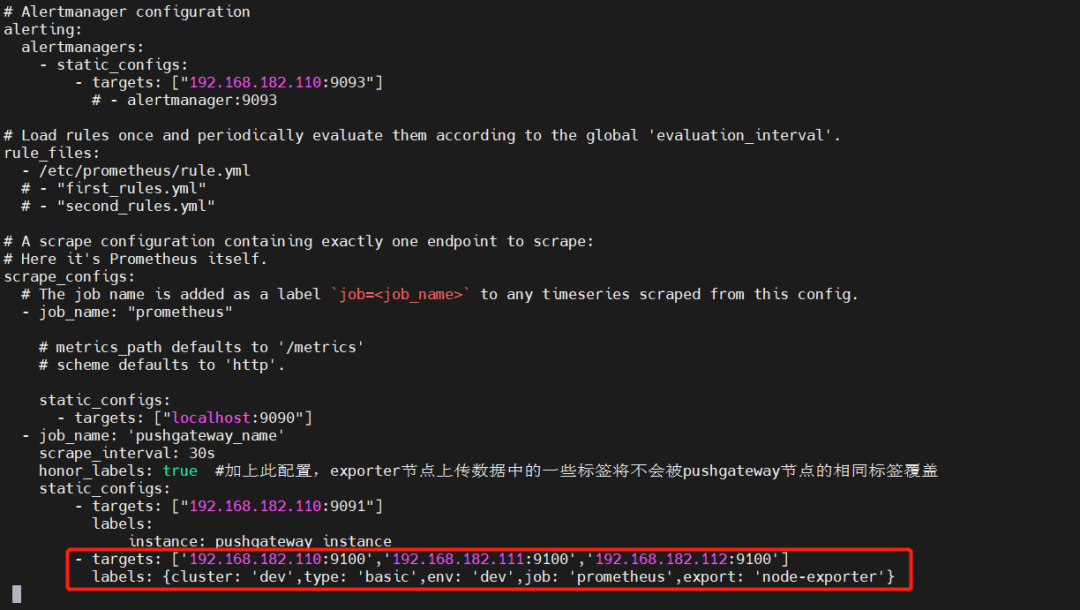Click the "# Here it's Prometheus itself" comment
This screenshot has width=1080, height=610.
136,259
